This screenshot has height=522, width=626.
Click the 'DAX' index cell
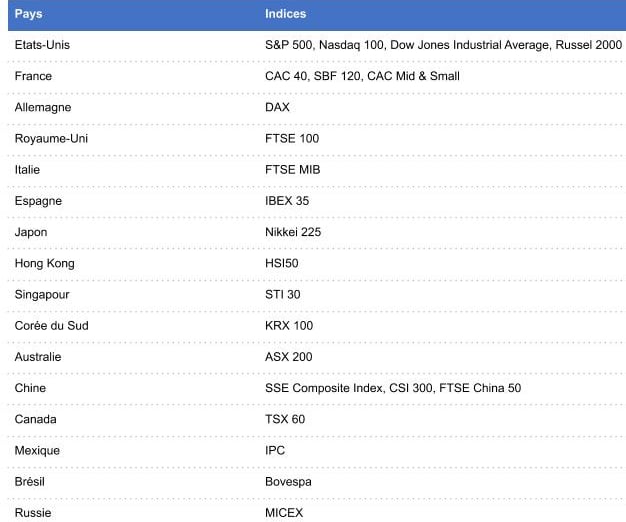[x=277, y=107]
